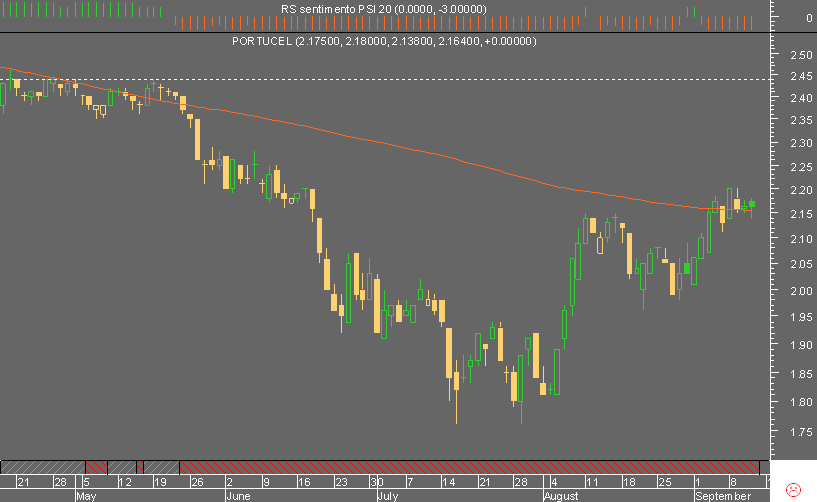The image size is (817, 502).
Task: Click the date label 30 above July
Action: [x=377, y=482]
